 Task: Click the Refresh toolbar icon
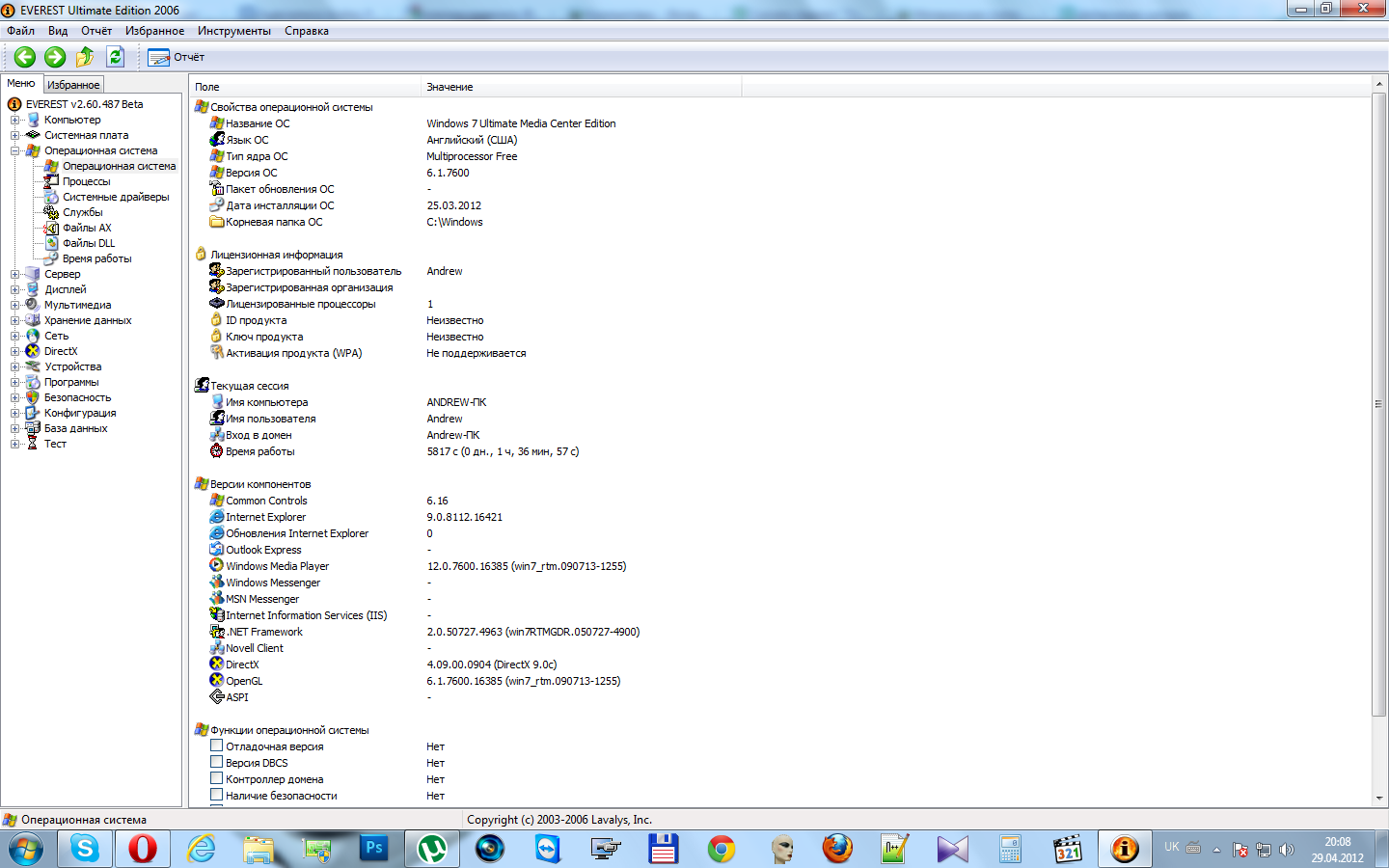pos(116,57)
